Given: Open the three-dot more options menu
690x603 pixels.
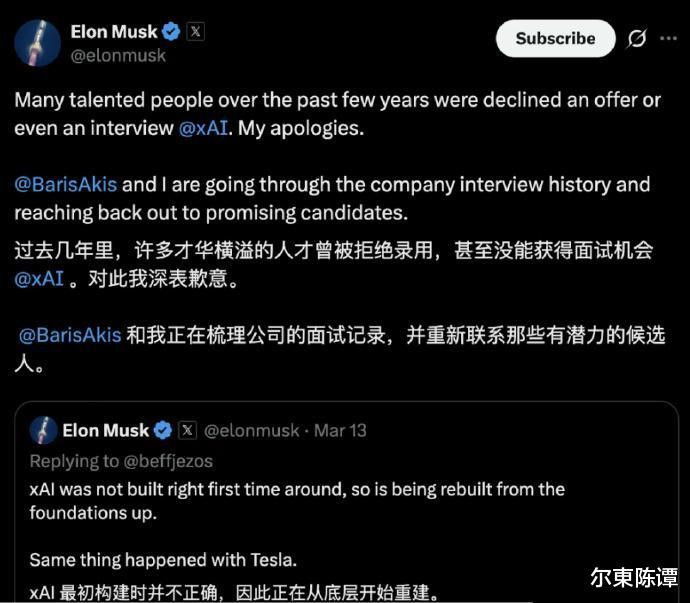Looking at the screenshot, I should [x=667, y=39].
